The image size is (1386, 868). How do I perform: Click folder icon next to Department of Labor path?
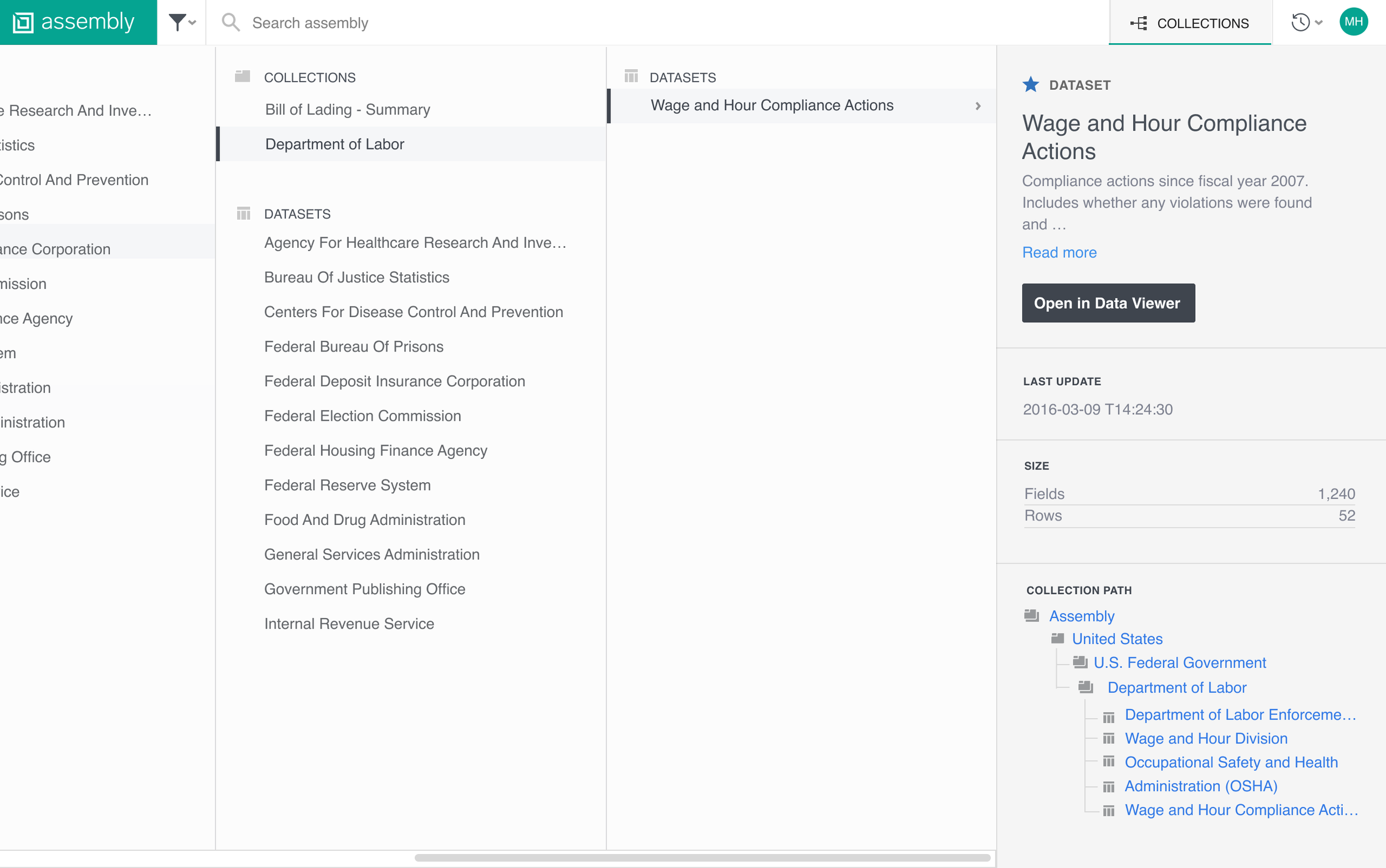pos(1085,687)
